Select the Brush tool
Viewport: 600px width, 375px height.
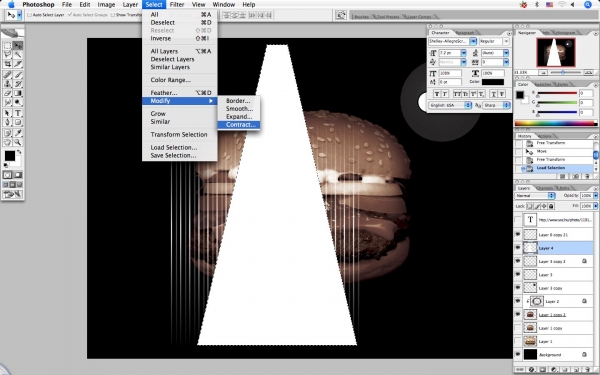(18, 75)
